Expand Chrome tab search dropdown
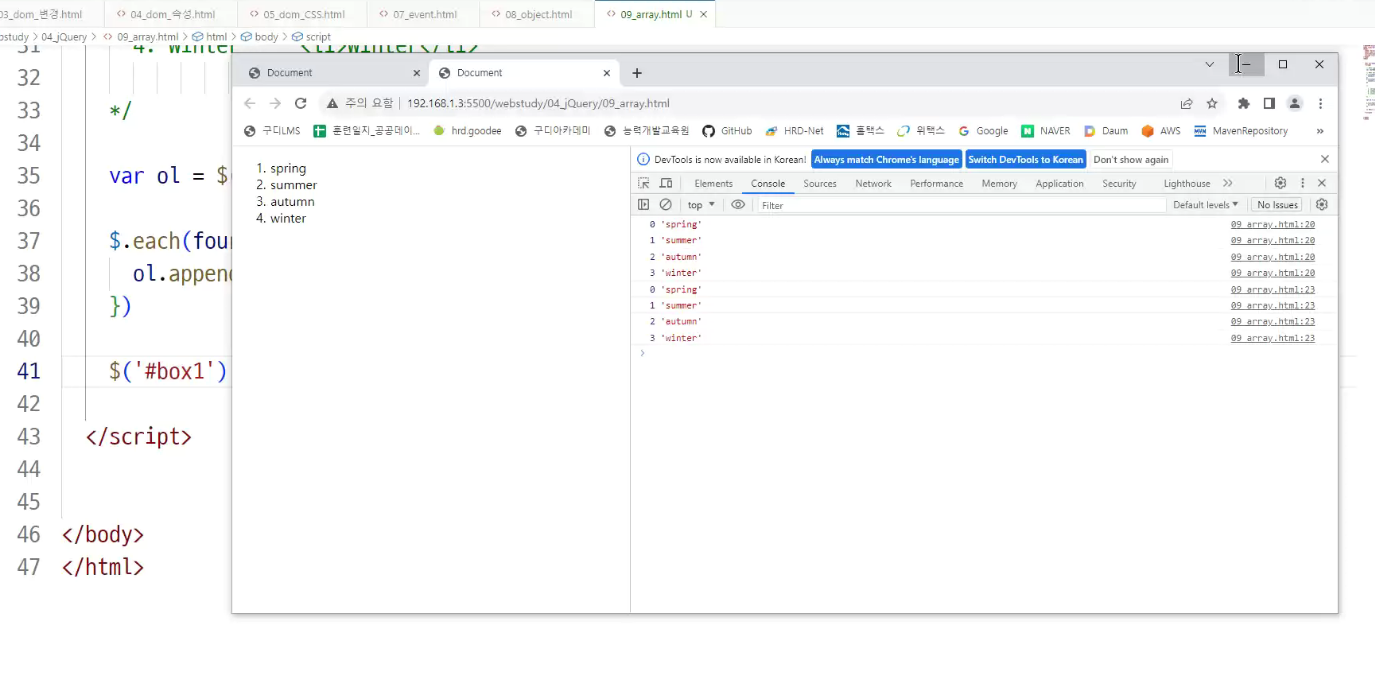Viewport: 1375px width, 693px height. point(1209,64)
